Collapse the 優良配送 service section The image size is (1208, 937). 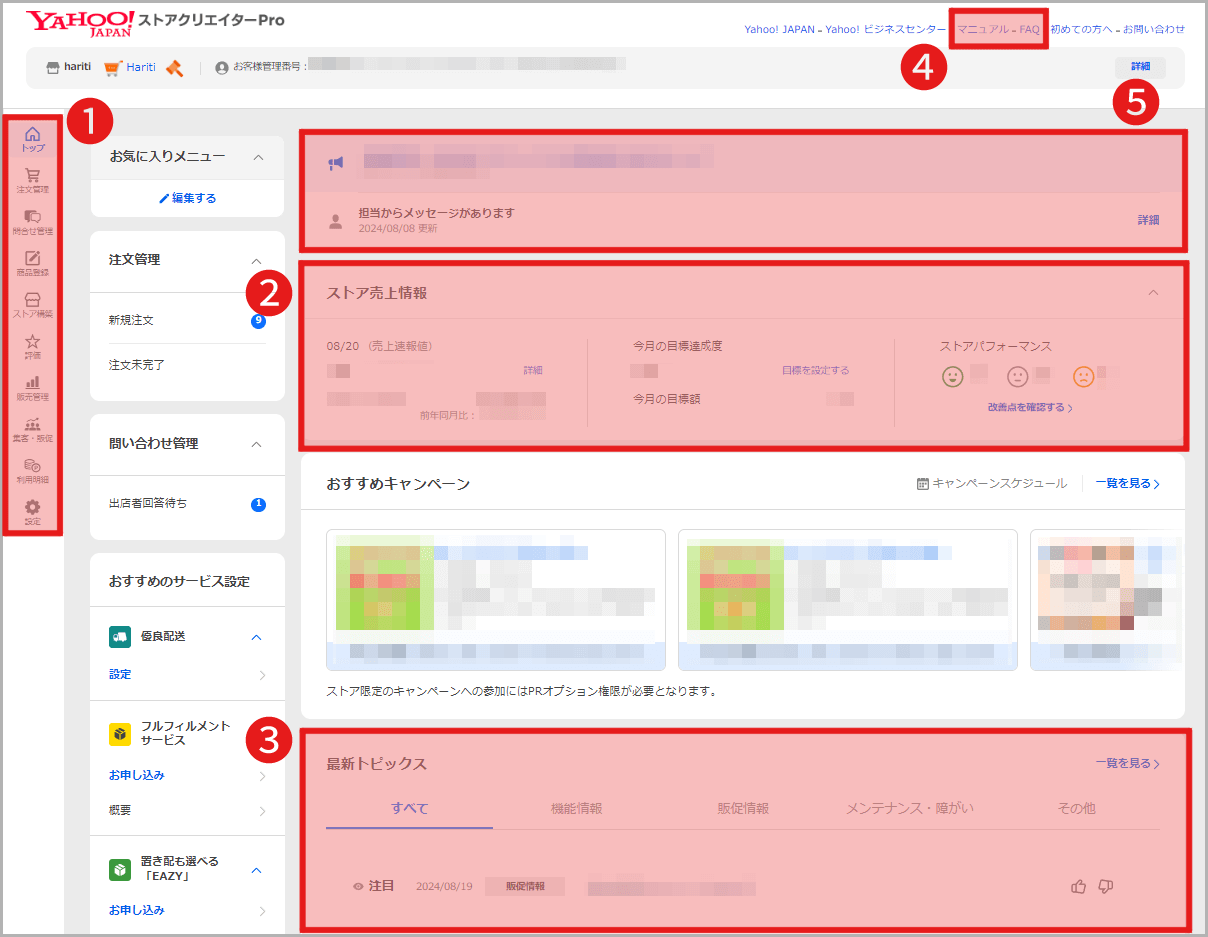(258, 636)
